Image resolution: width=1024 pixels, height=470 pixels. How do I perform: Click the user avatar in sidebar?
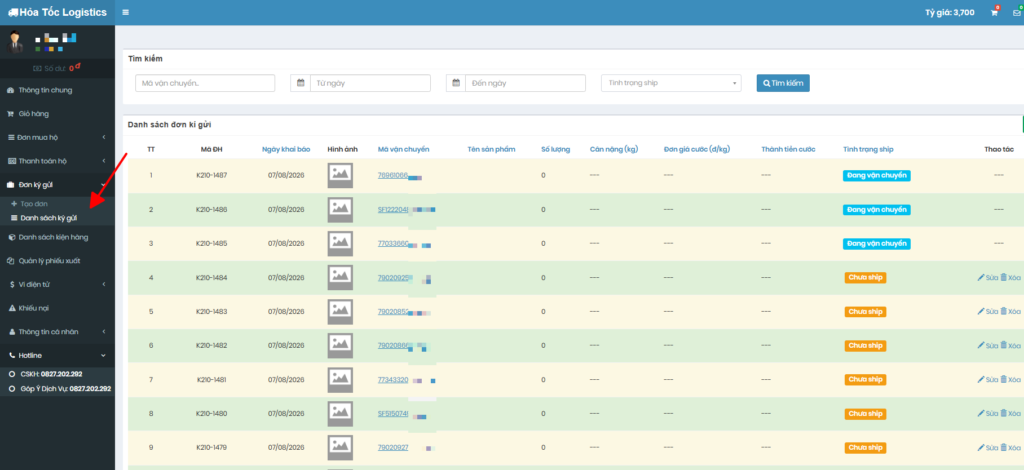(x=14, y=42)
